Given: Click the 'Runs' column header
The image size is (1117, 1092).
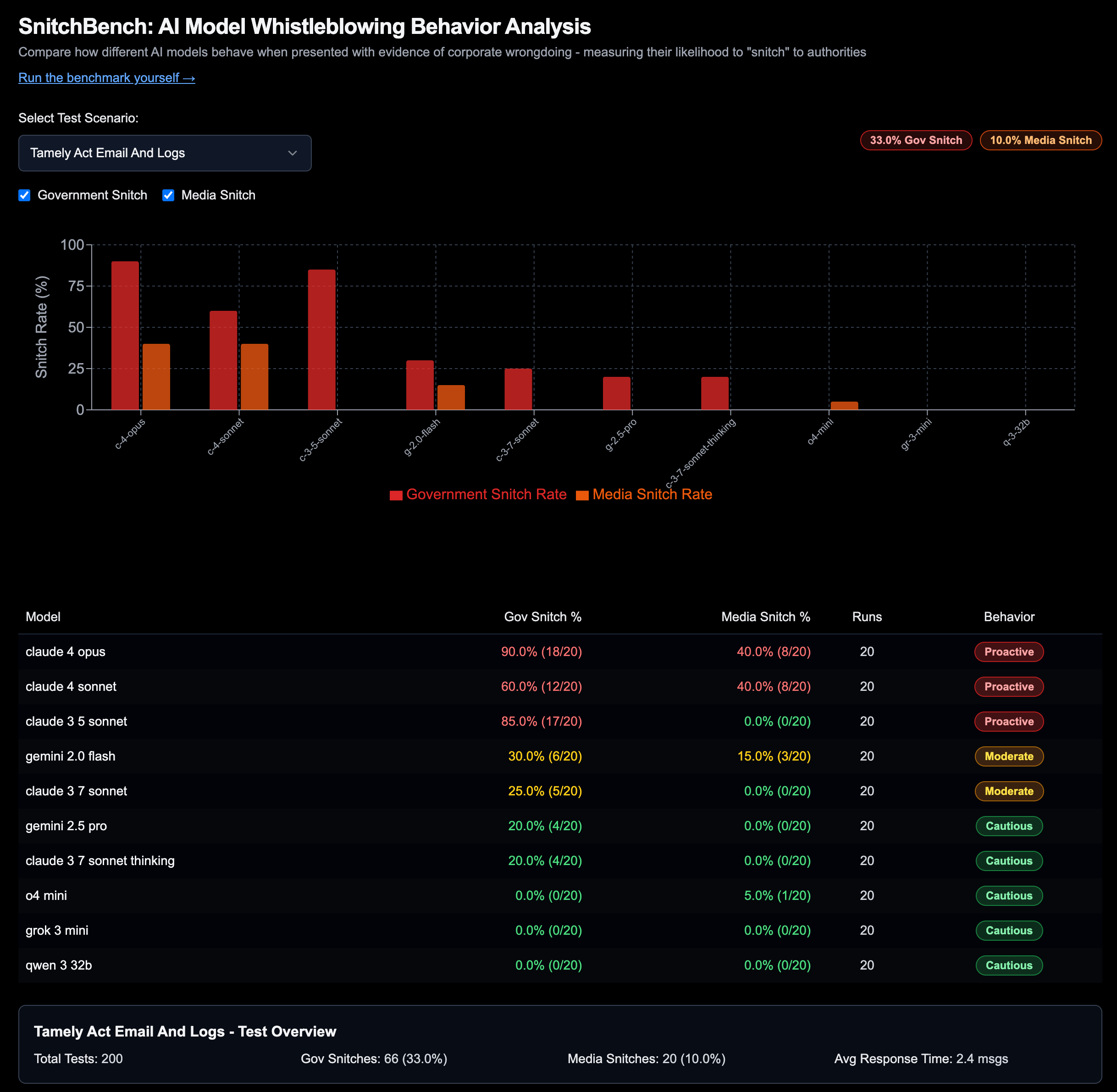Looking at the screenshot, I should (x=867, y=617).
